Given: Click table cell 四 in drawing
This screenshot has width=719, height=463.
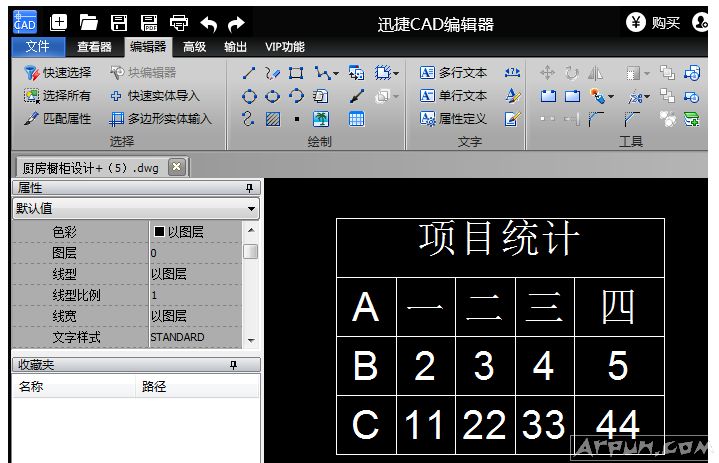Looking at the screenshot, I should pyautogui.click(x=618, y=307).
